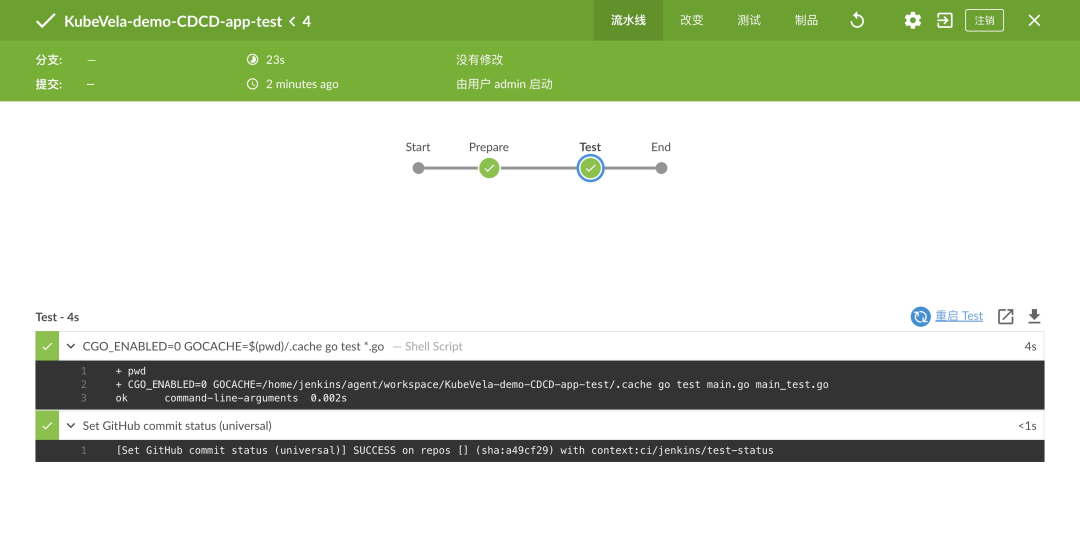Click the '2 minutes ago' timestamp

(302, 84)
